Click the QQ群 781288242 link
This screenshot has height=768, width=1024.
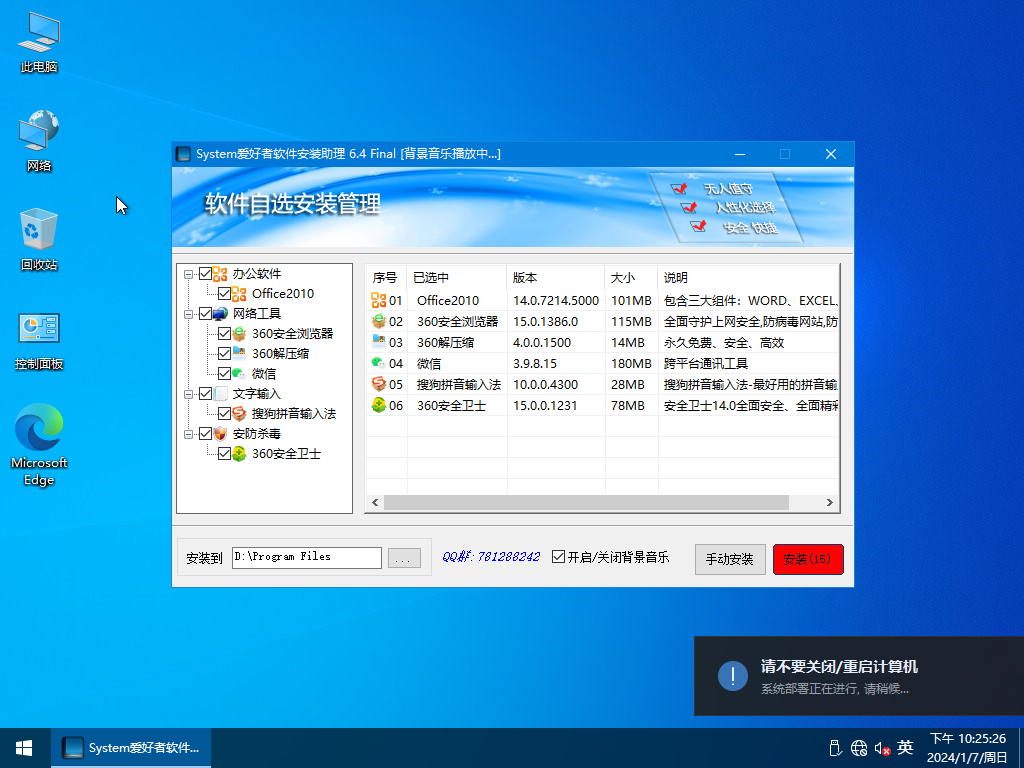[x=491, y=556]
